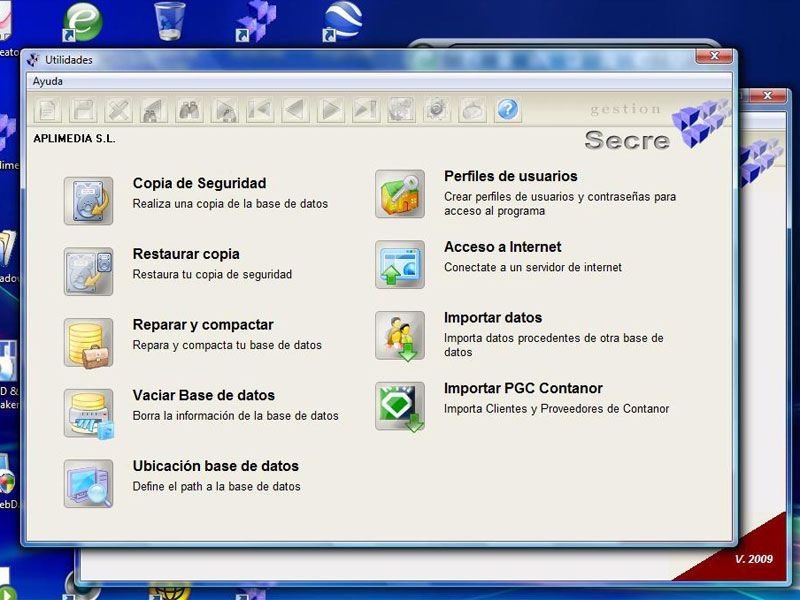Open the Importar PGC Contanor green icon
This screenshot has width=800, height=600.
pyautogui.click(x=400, y=406)
